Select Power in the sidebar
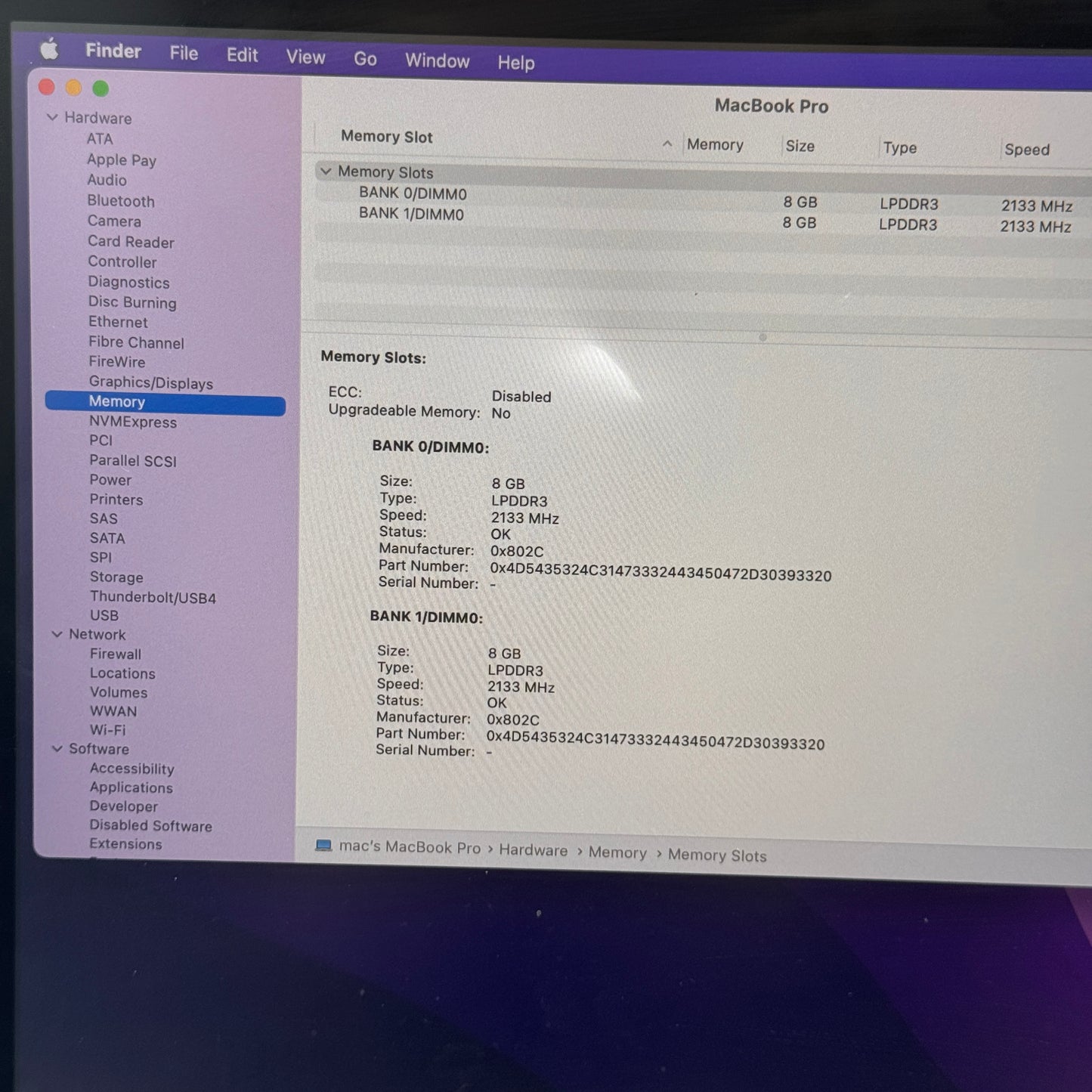This screenshot has height=1092, width=1092. [x=110, y=480]
